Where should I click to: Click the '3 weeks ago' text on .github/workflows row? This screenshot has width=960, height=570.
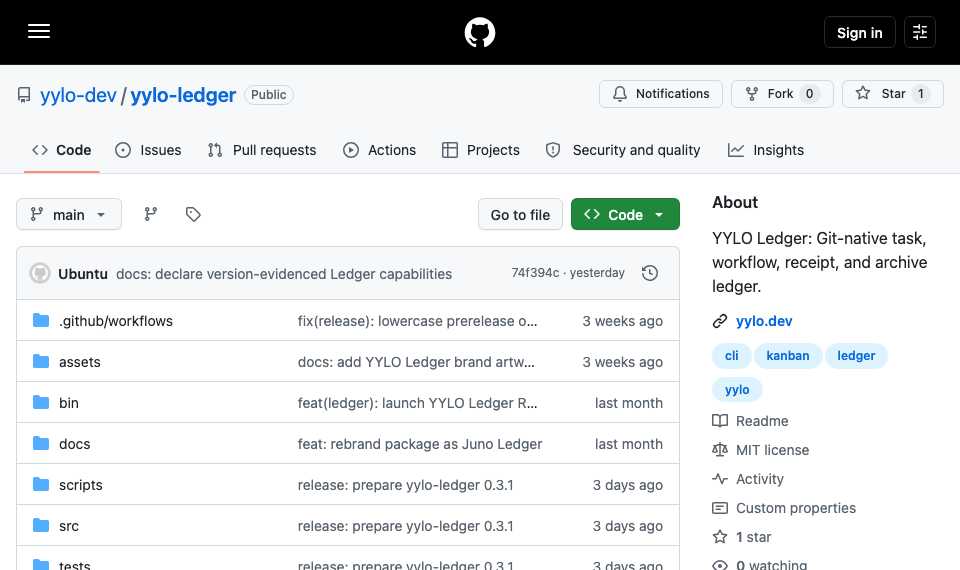(622, 321)
